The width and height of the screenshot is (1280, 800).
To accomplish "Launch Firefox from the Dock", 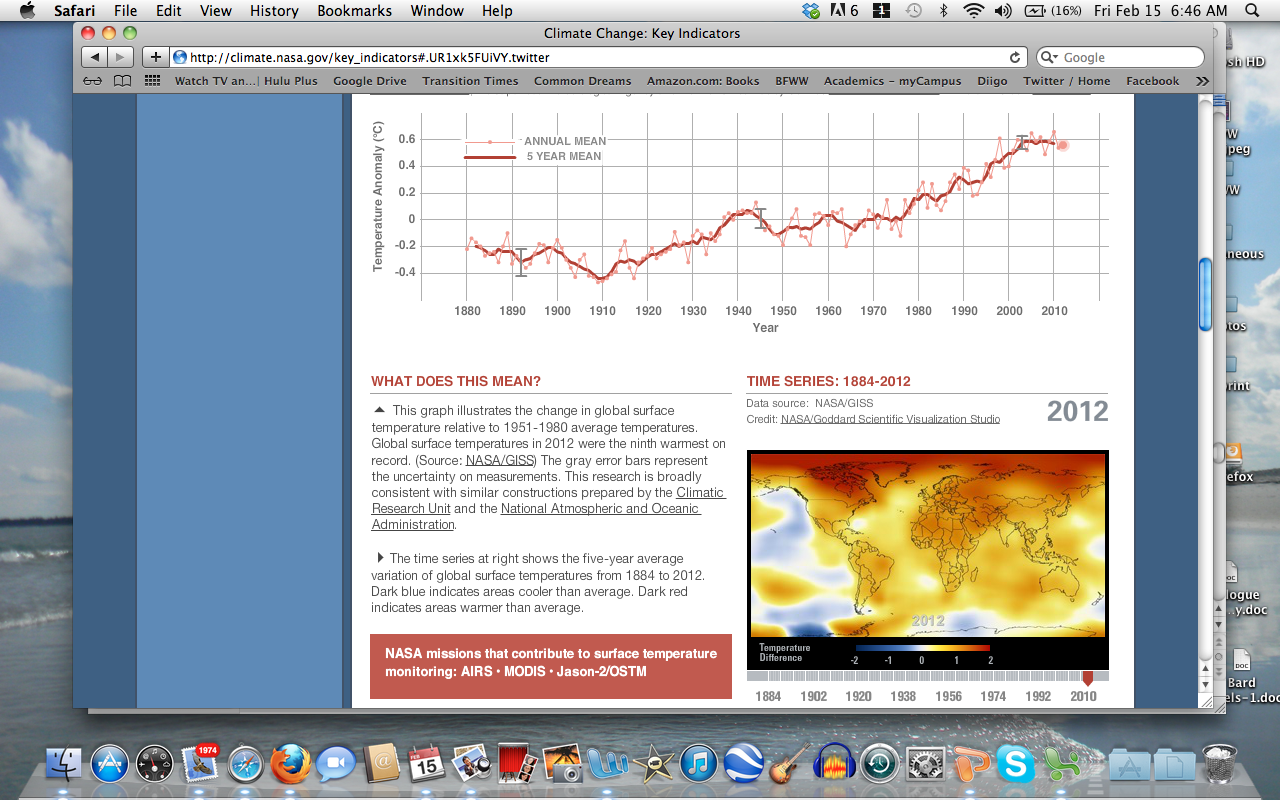I will [291, 764].
